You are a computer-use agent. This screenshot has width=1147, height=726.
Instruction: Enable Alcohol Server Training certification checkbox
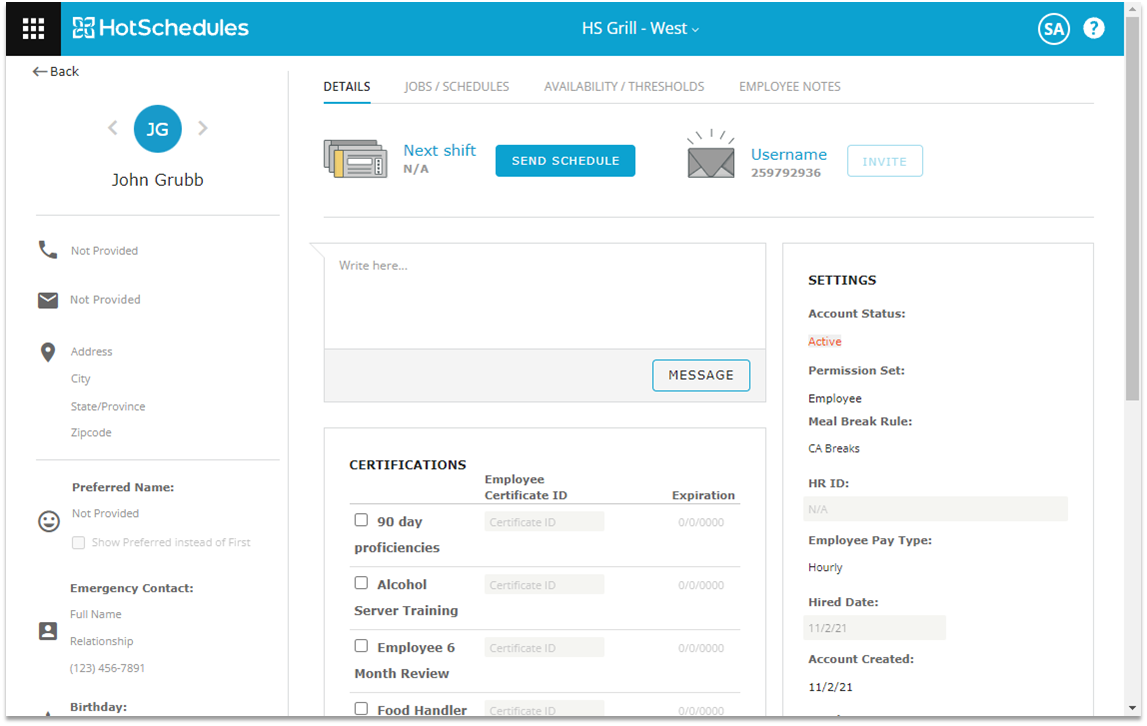coord(361,583)
